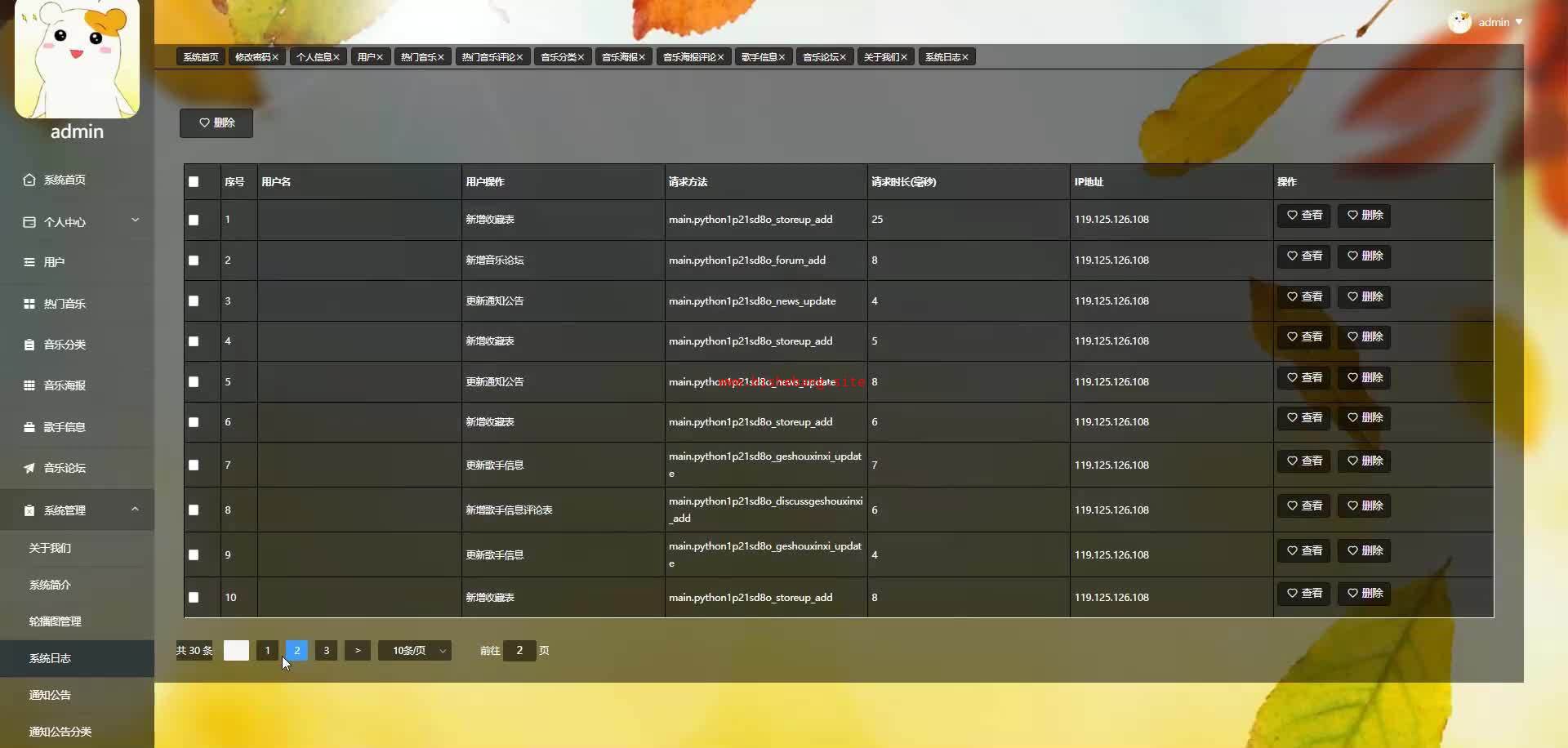The width and height of the screenshot is (1568, 748).
Task: Close the 音乐海报评论 tab with its X
Action: (721, 57)
